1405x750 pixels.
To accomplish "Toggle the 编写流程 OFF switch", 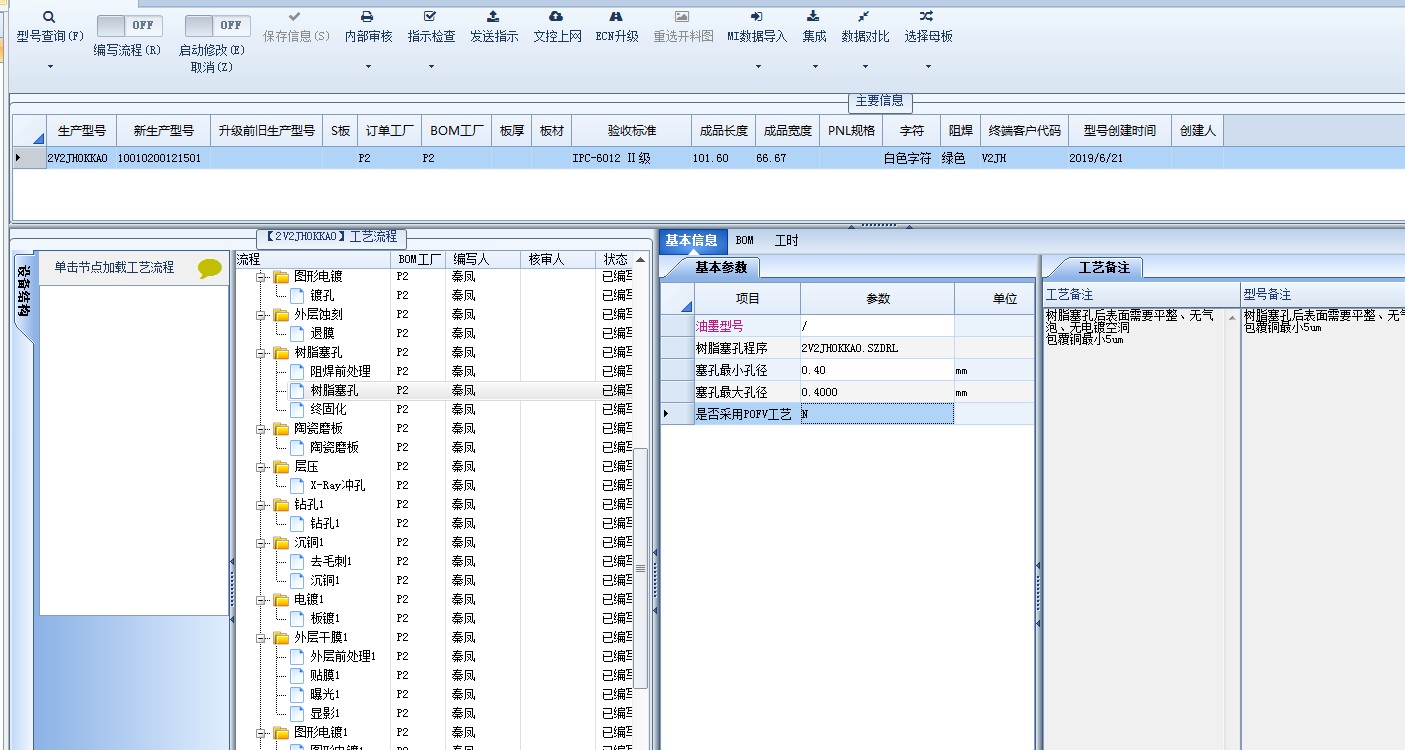I will click(x=130, y=25).
